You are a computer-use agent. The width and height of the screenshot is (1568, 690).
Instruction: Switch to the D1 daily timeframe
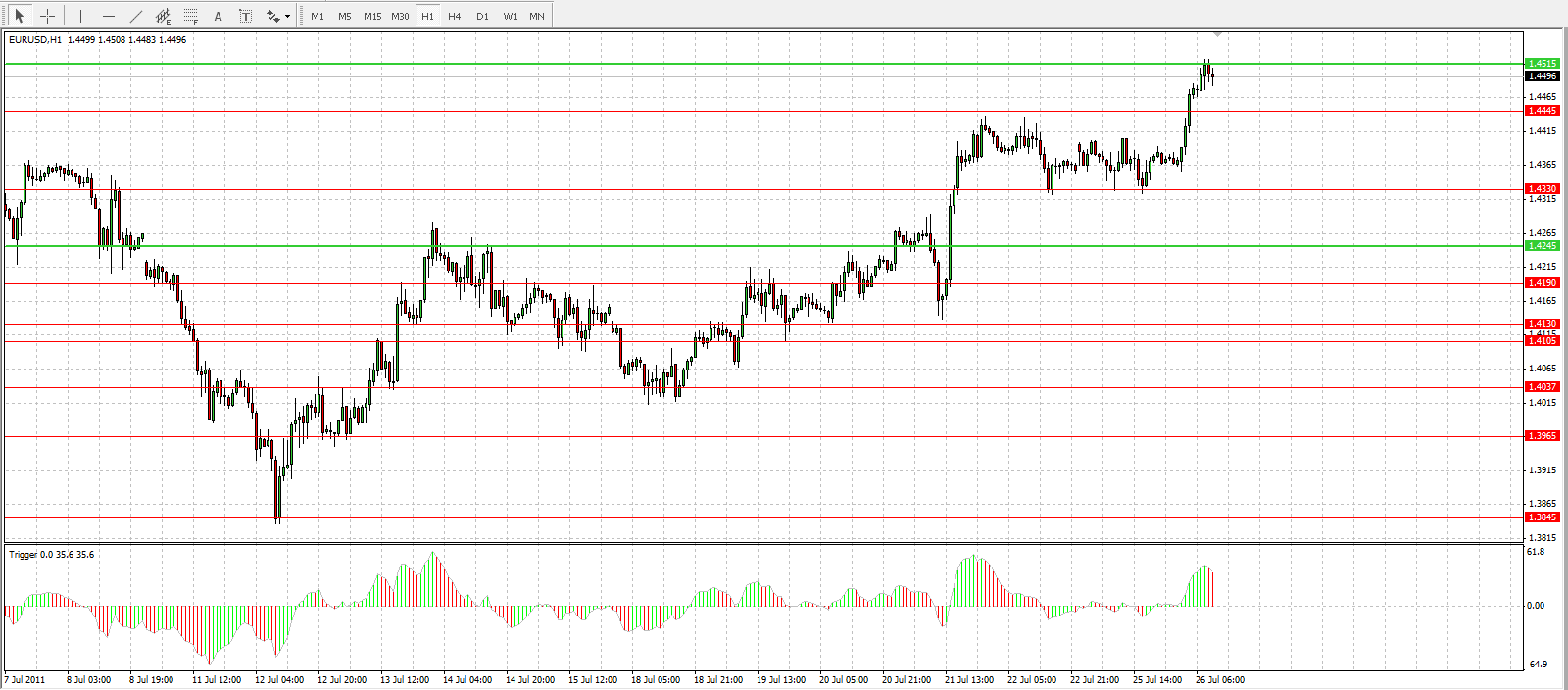click(x=482, y=16)
